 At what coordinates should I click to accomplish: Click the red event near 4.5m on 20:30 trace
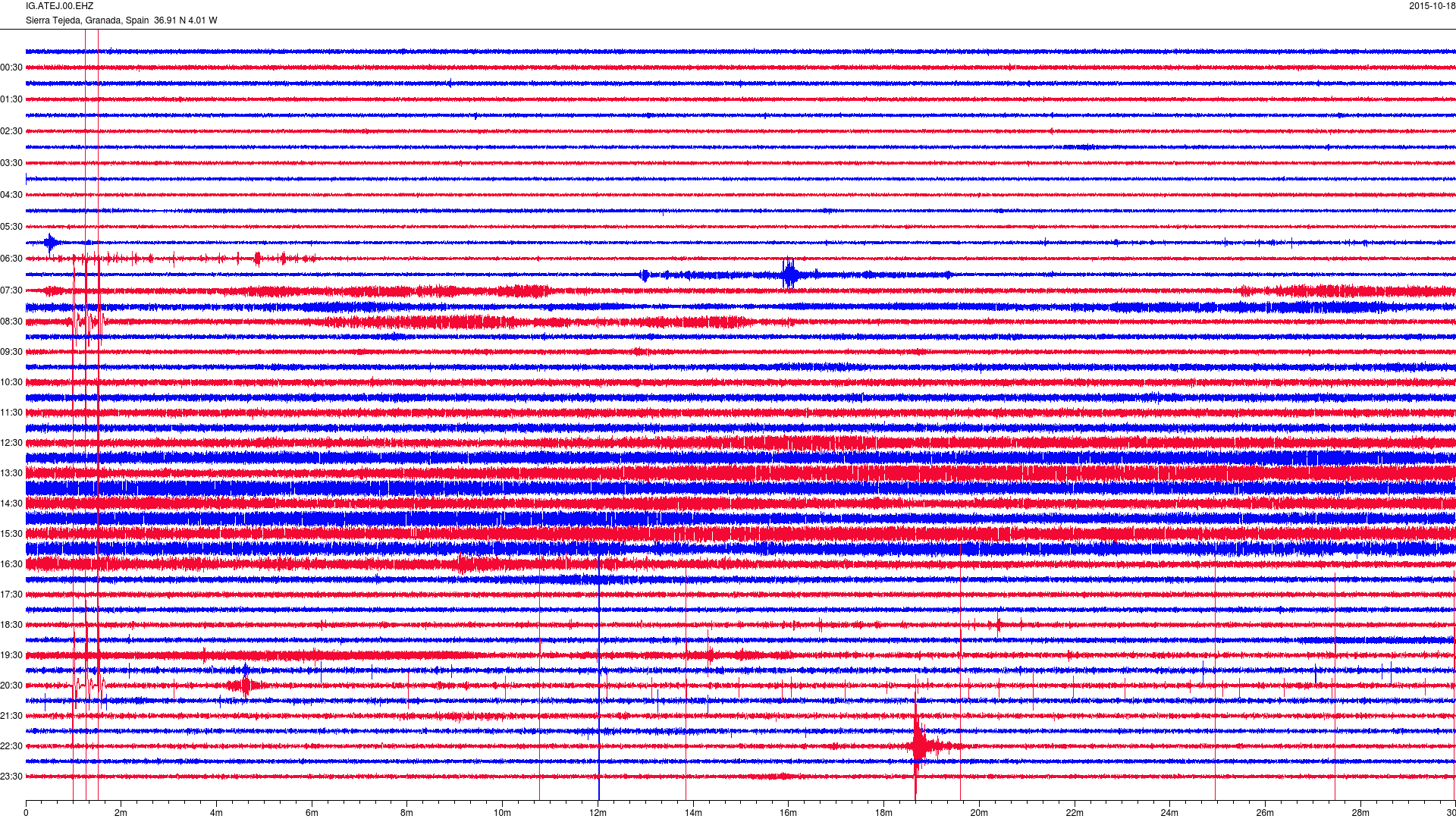coord(244,686)
